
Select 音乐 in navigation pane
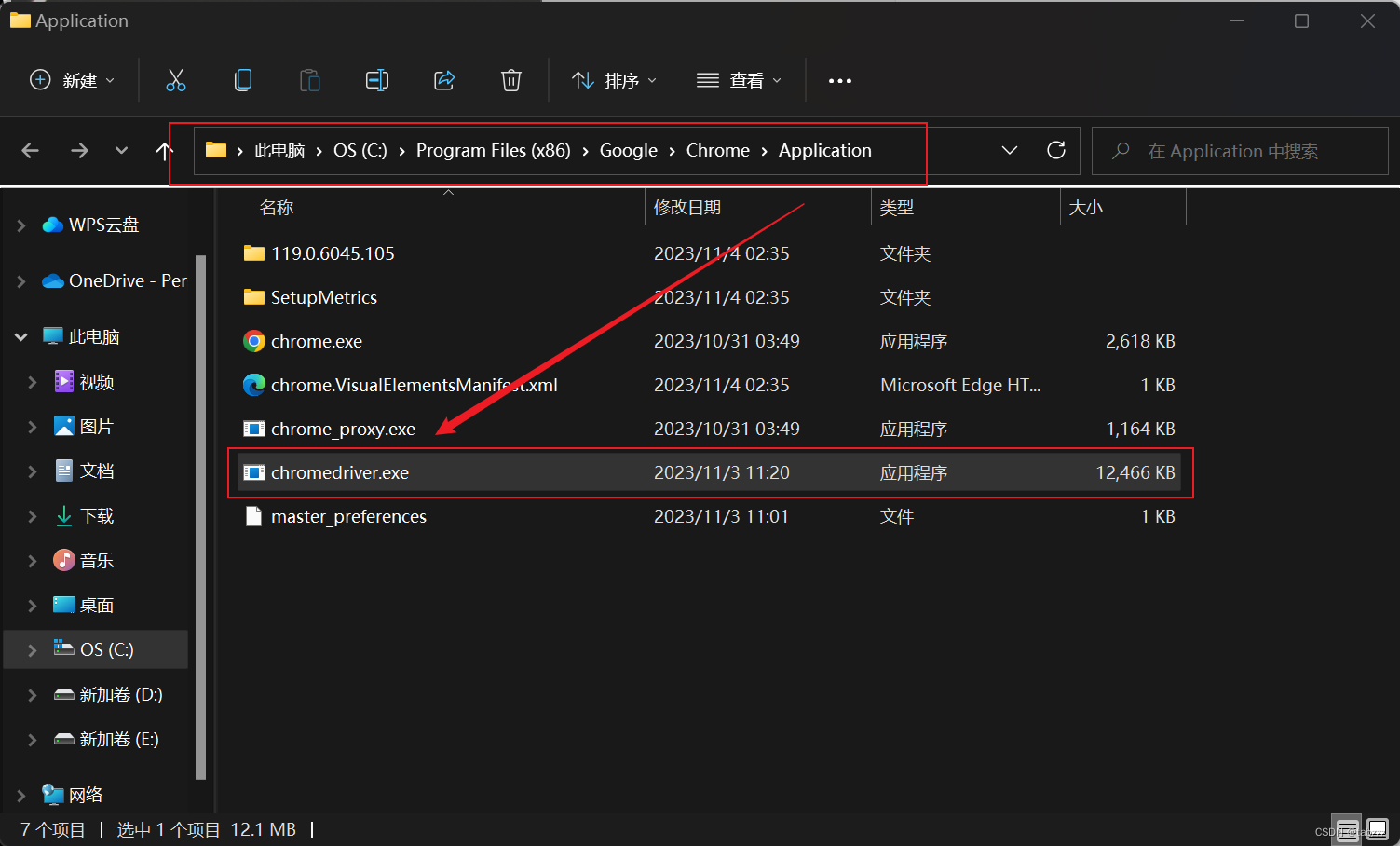97,561
